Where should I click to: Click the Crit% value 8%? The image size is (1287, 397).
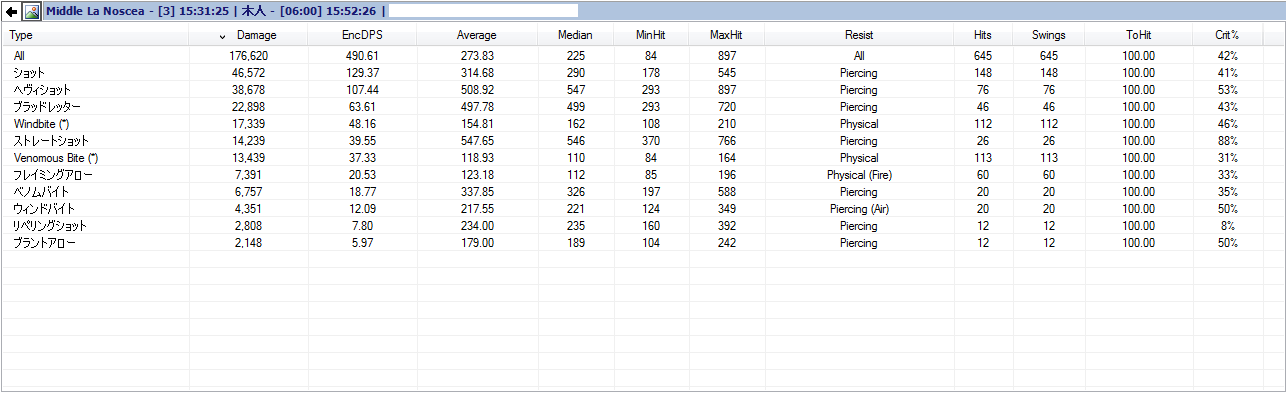tap(1228, 226)
